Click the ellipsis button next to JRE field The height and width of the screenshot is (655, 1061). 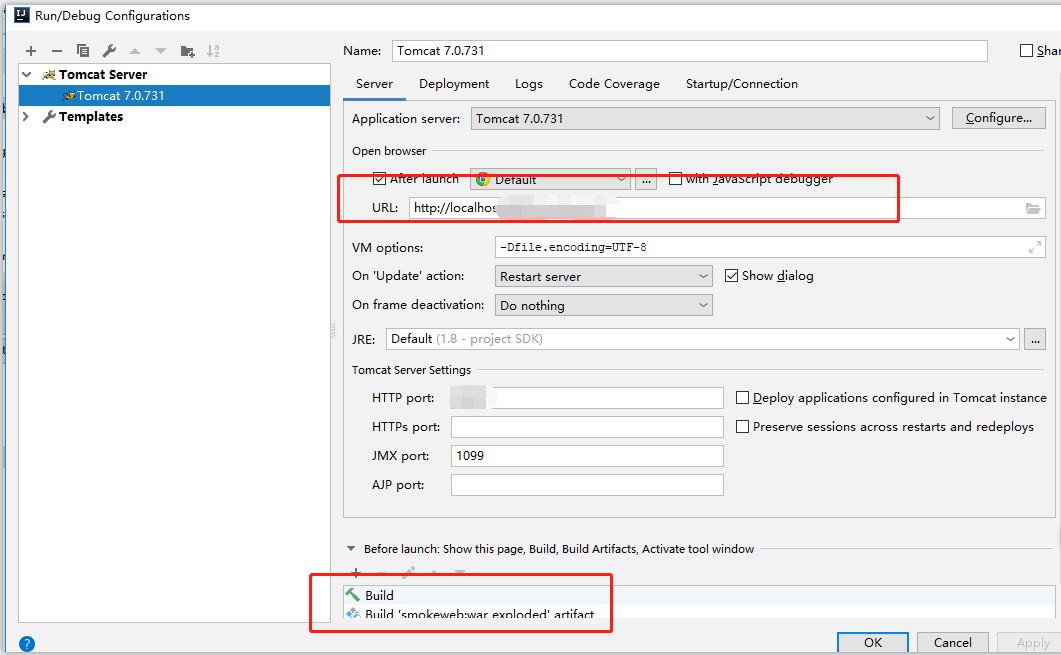click(x=1035, y=339)
